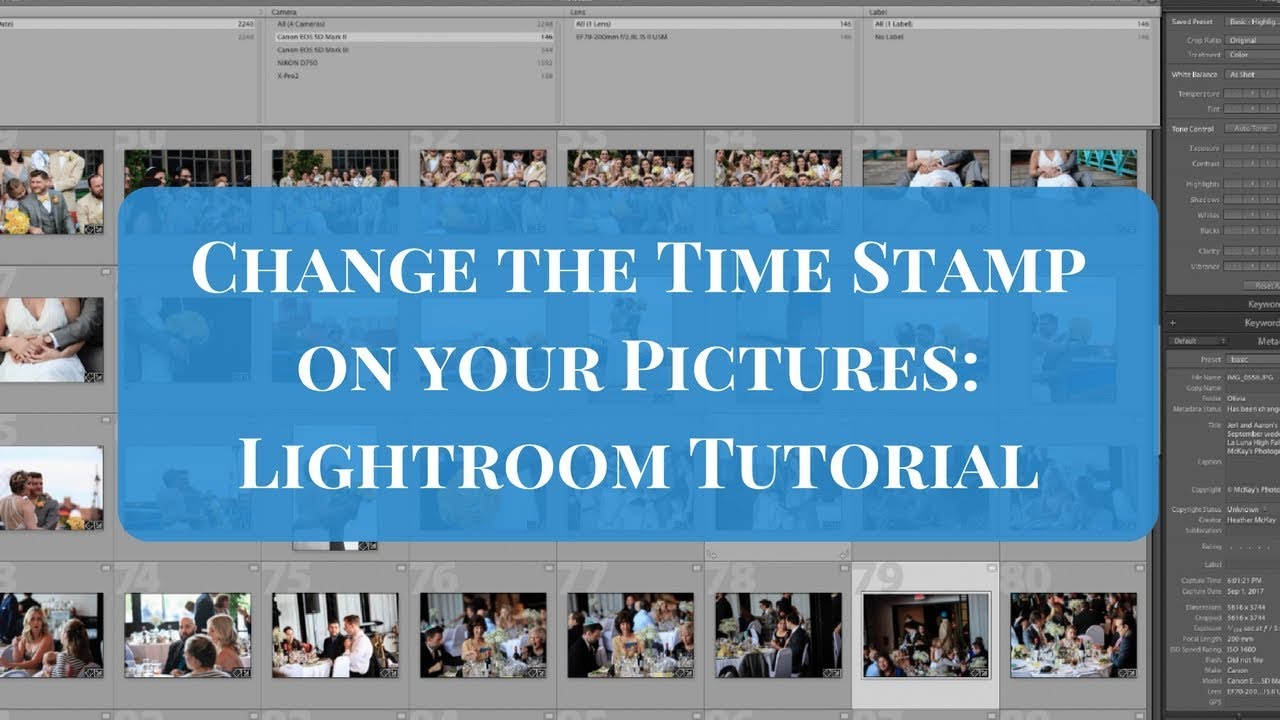Image resolution: width=1280 pixels, height=720 pixels.
Task: Decrease Exposure by large step
Action: pos(1233,148)
